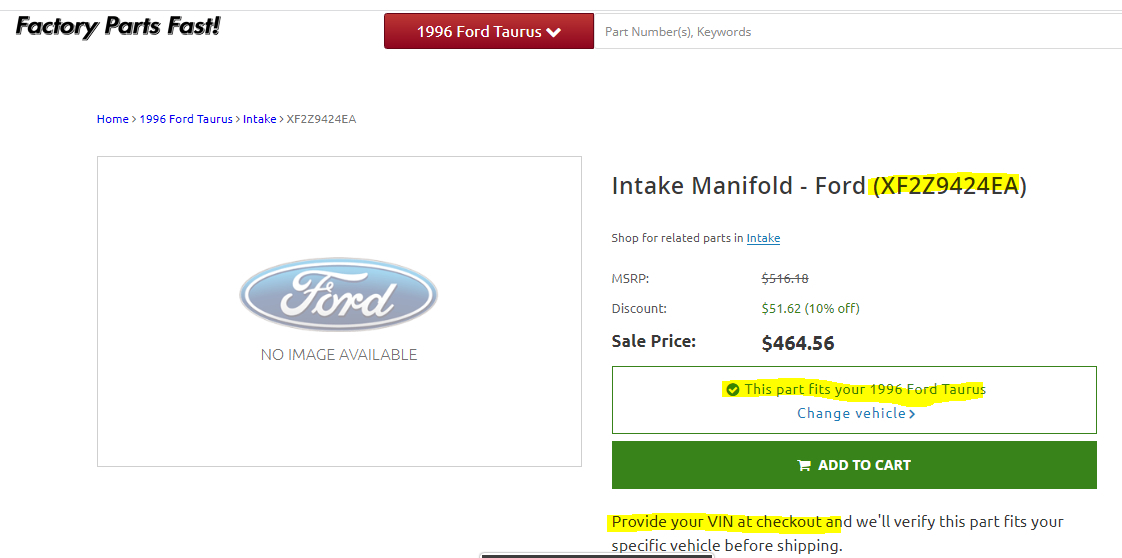
Task: Click the Ford oval logo placeholder image
Action: pyautogui.click(x=338, y=294)
